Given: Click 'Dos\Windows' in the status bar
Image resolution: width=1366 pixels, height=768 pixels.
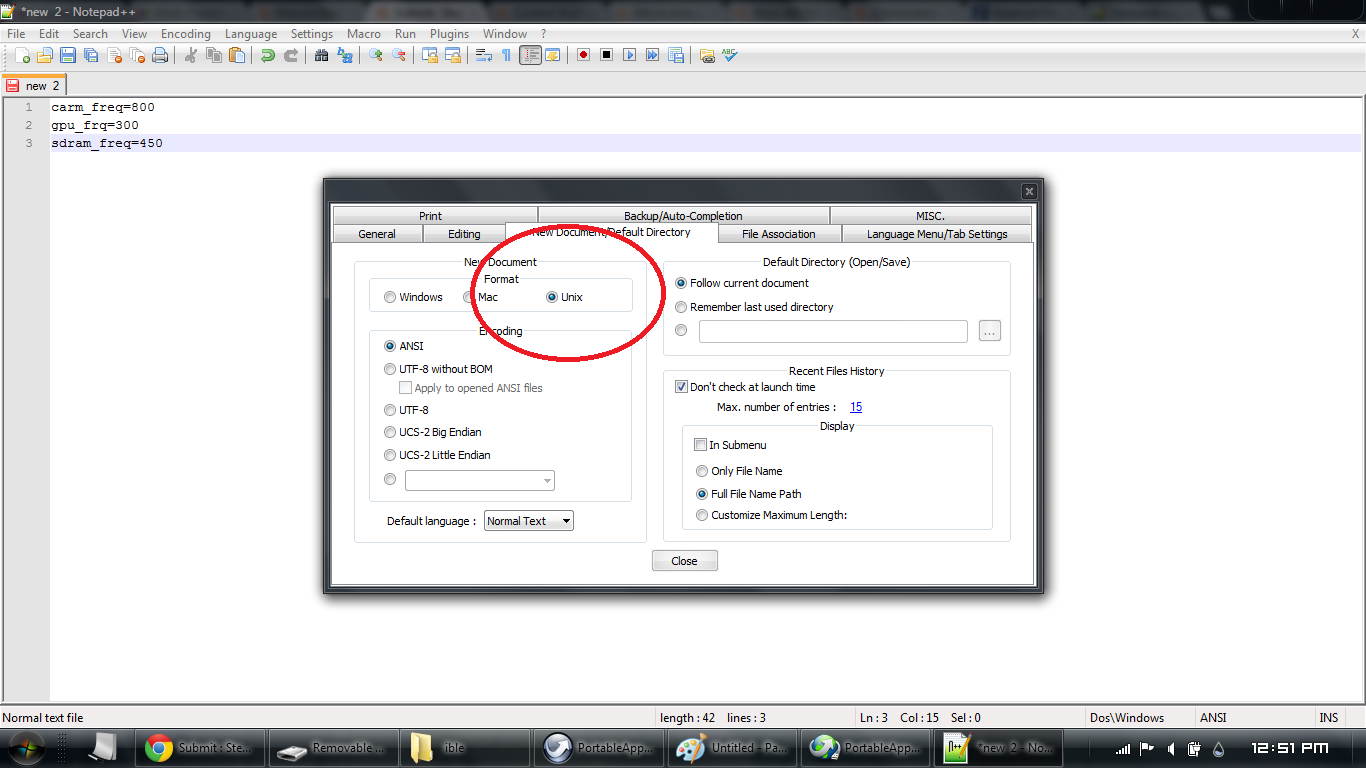Looking at the screenshot, I should click(x=1126, y=718).
